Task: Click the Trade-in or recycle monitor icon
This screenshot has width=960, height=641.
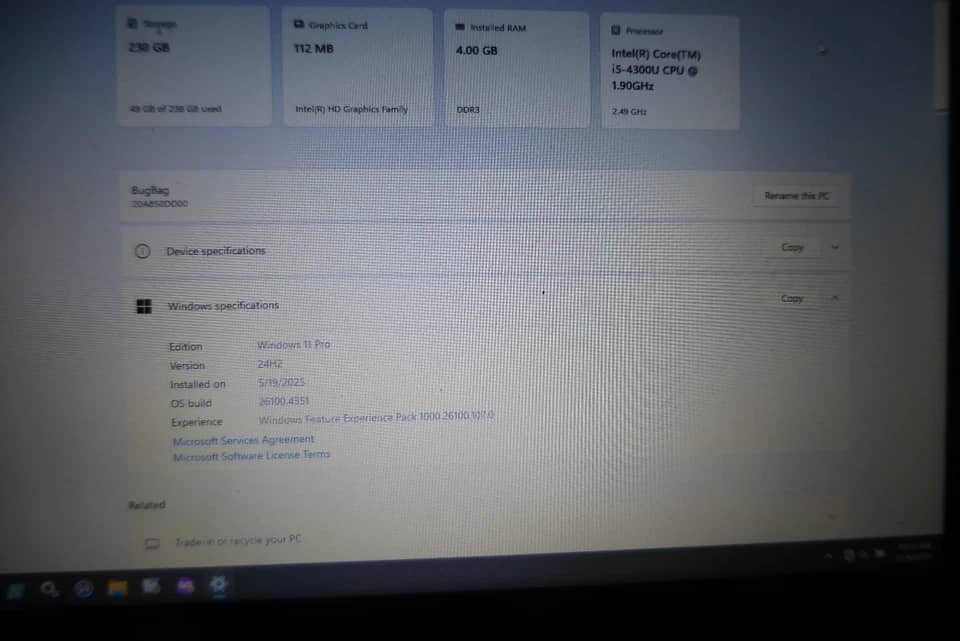Action: click(x=152, y=543)
